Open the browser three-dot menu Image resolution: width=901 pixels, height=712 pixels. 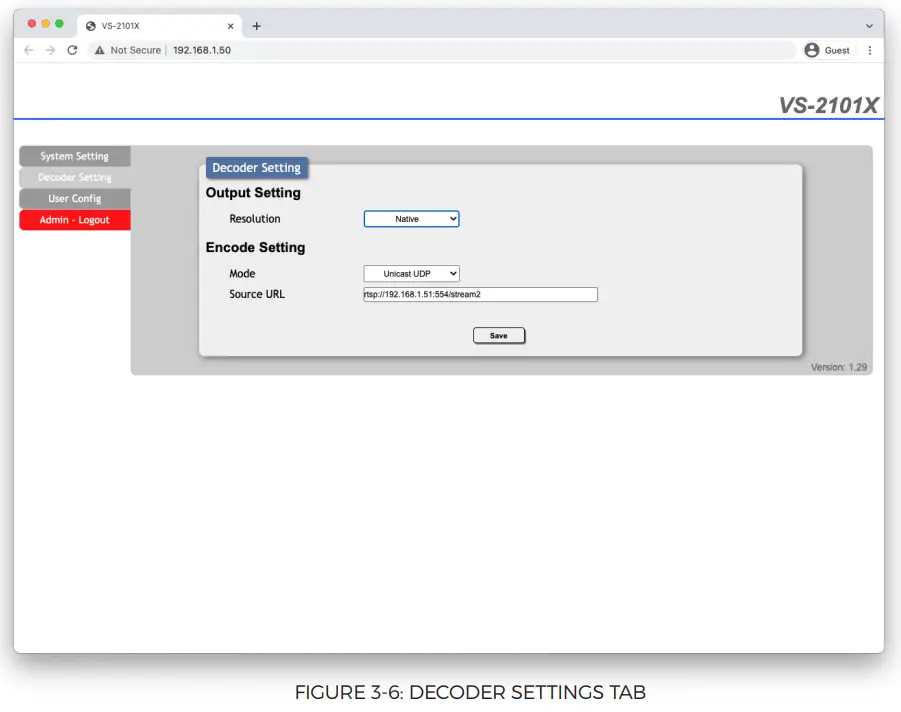(869, 49)
